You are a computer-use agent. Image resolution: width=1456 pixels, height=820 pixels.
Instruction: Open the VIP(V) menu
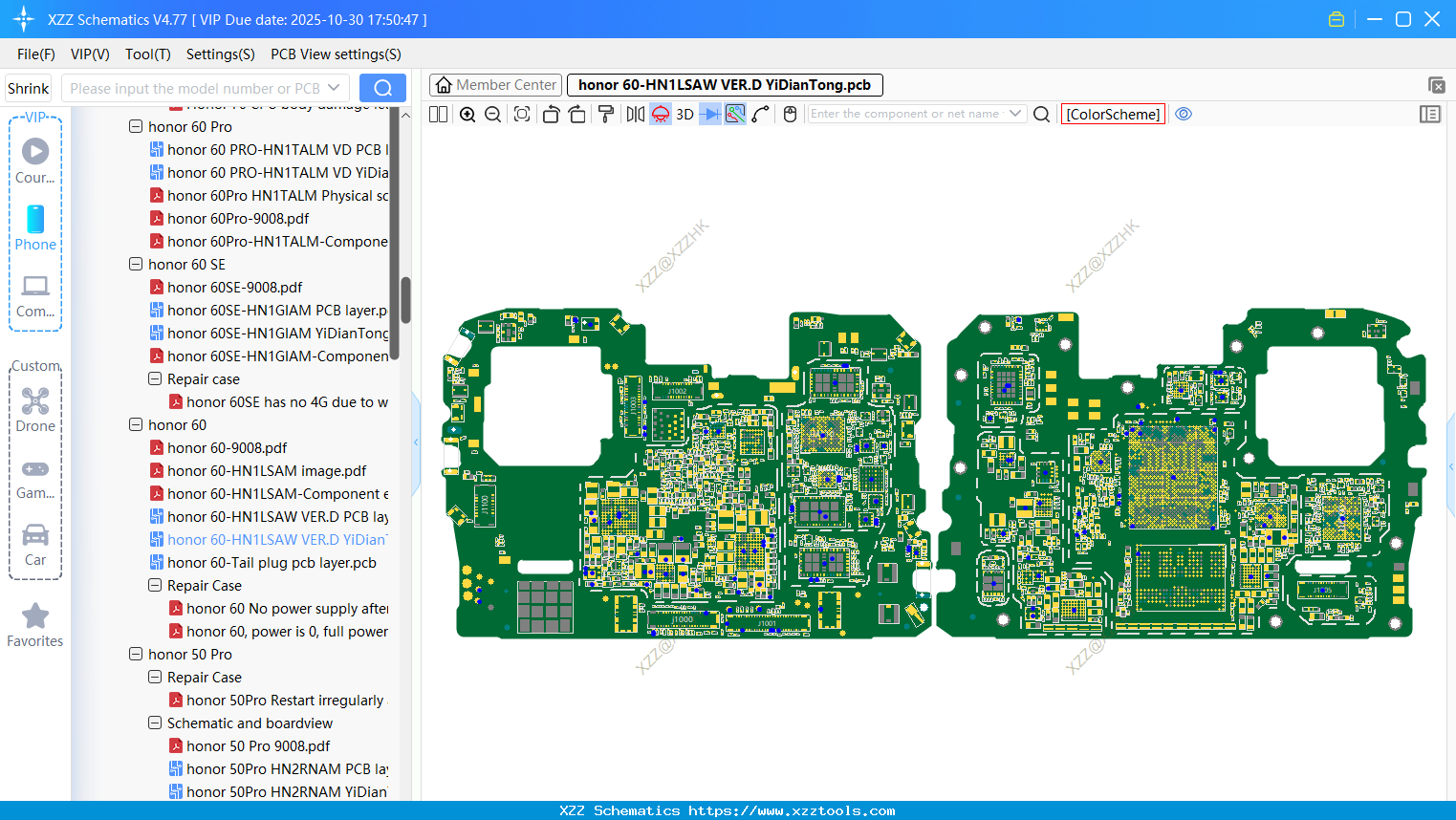click(x=90, y=54)
